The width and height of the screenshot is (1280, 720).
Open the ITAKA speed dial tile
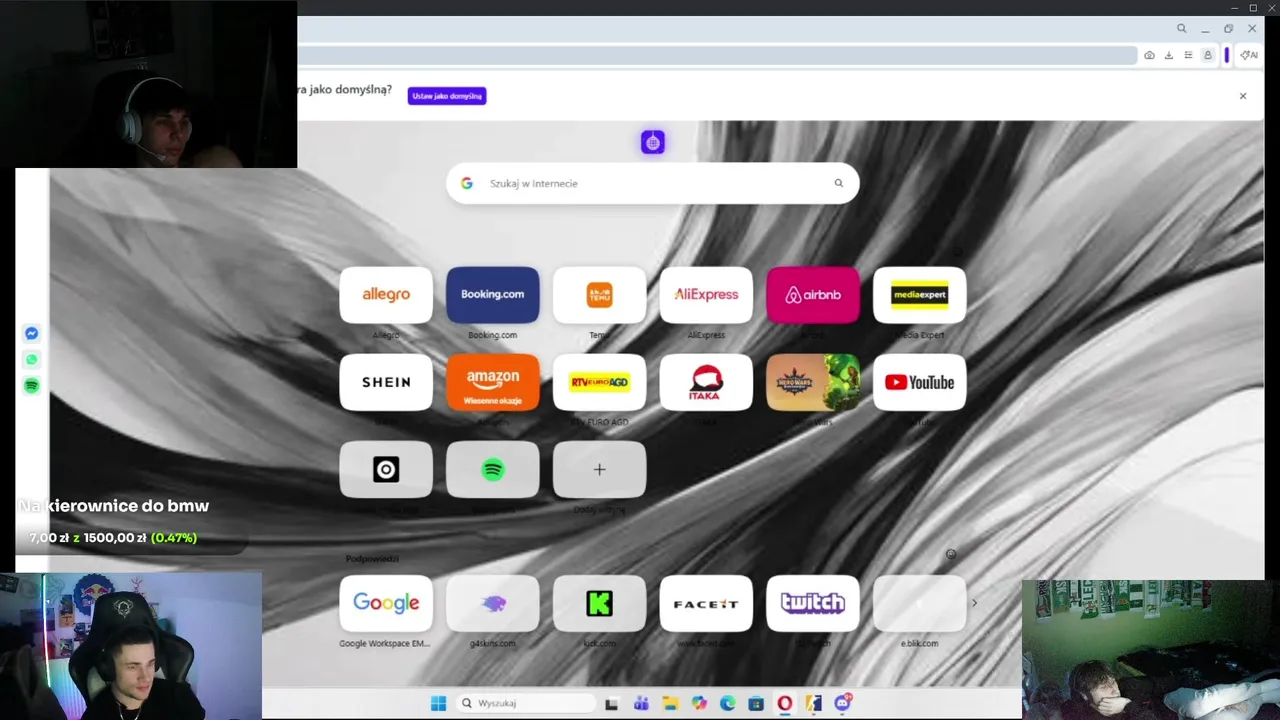point(706,382)
